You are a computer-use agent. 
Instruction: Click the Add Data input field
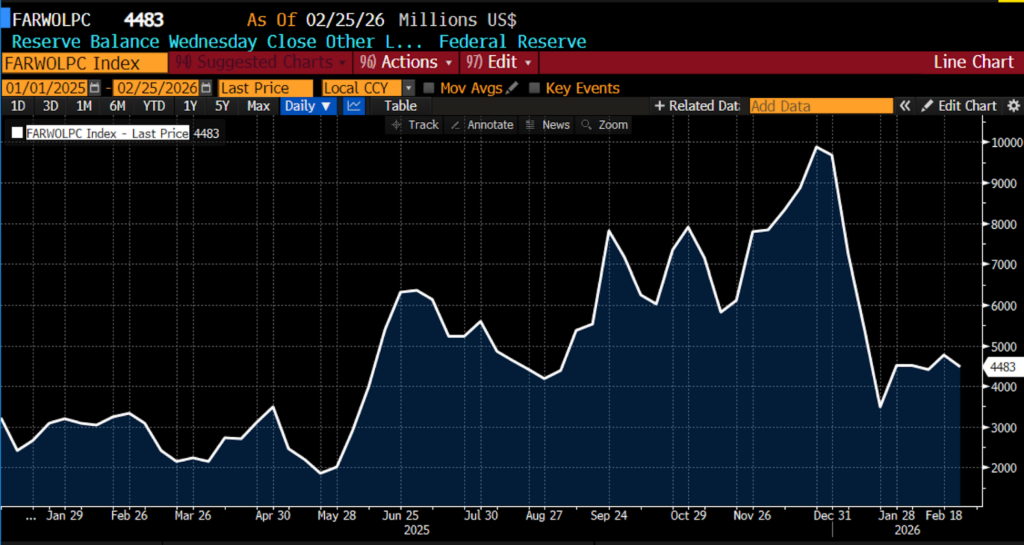click(820, 106)
